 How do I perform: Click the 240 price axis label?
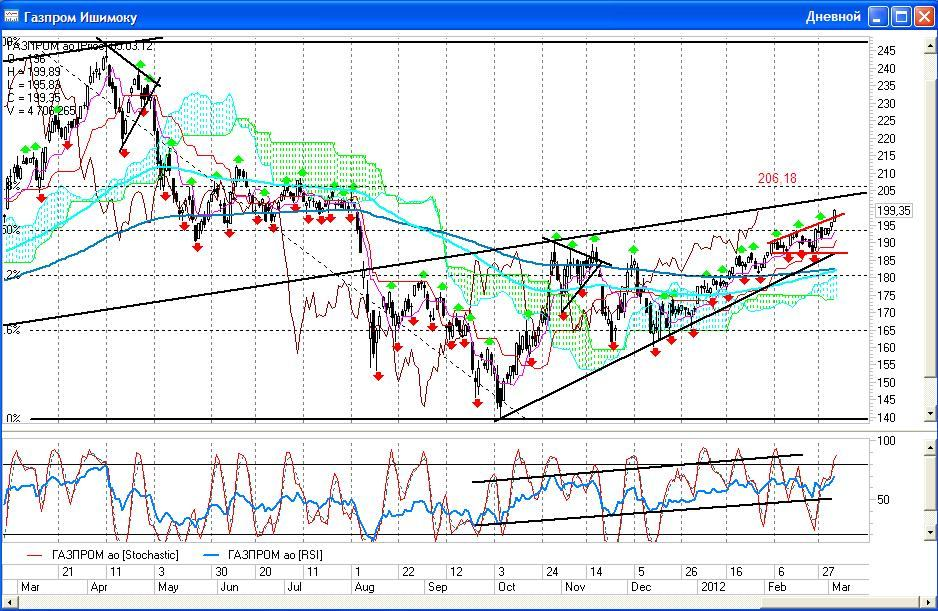click(887, 69)
